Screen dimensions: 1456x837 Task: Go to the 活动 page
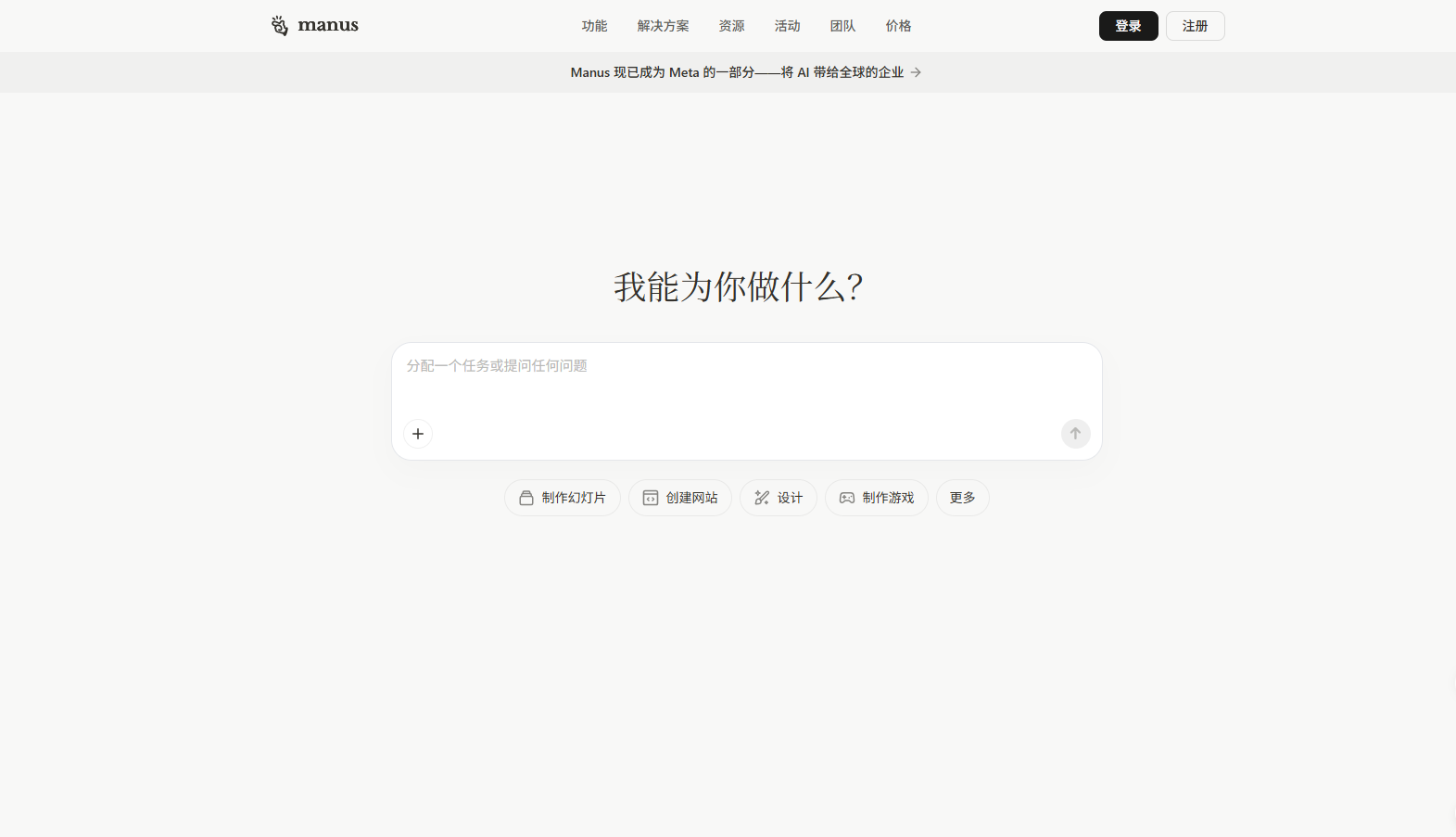tap(787, 26)
